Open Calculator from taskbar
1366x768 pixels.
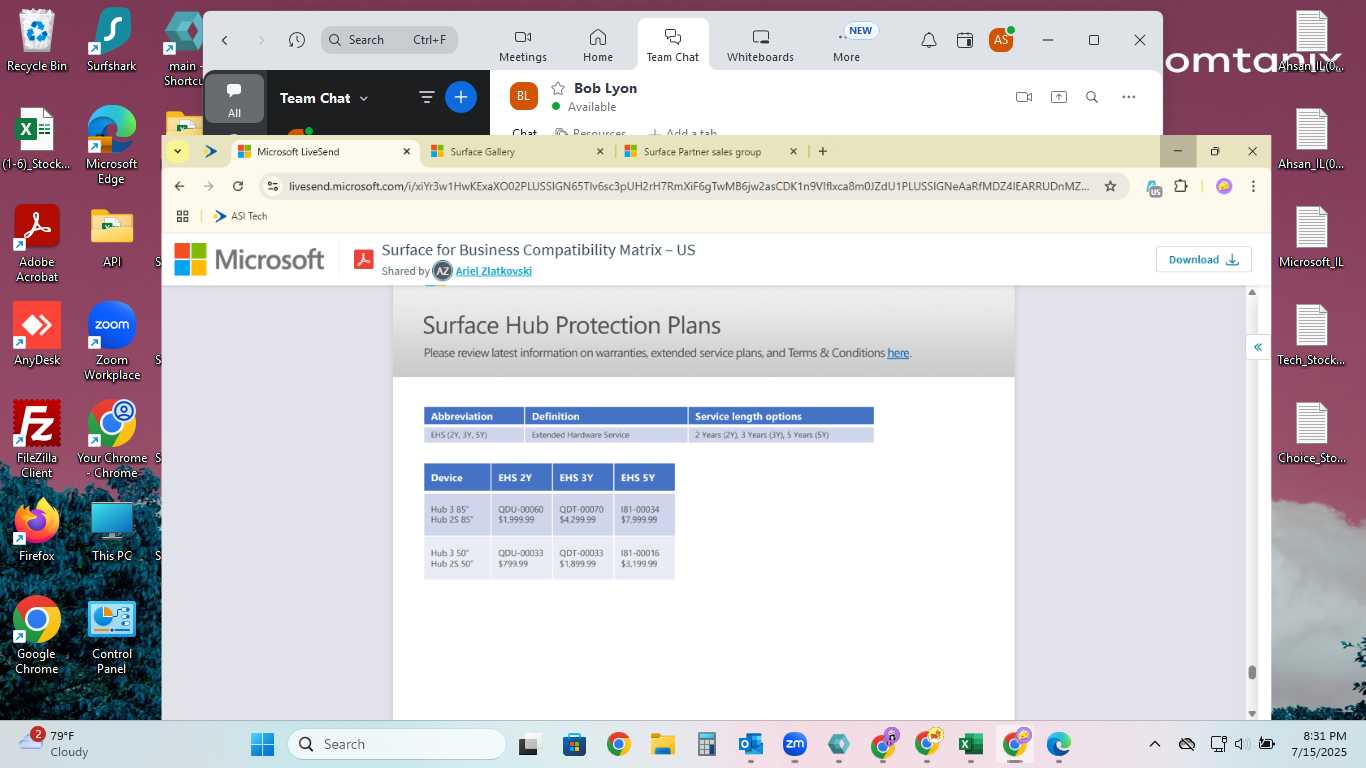[x=706, y=744]
